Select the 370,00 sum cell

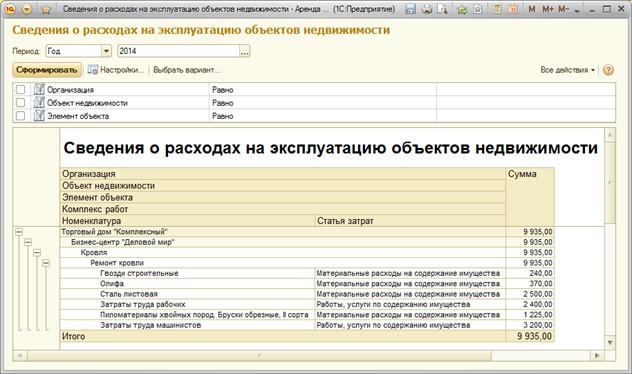[530, 284]
